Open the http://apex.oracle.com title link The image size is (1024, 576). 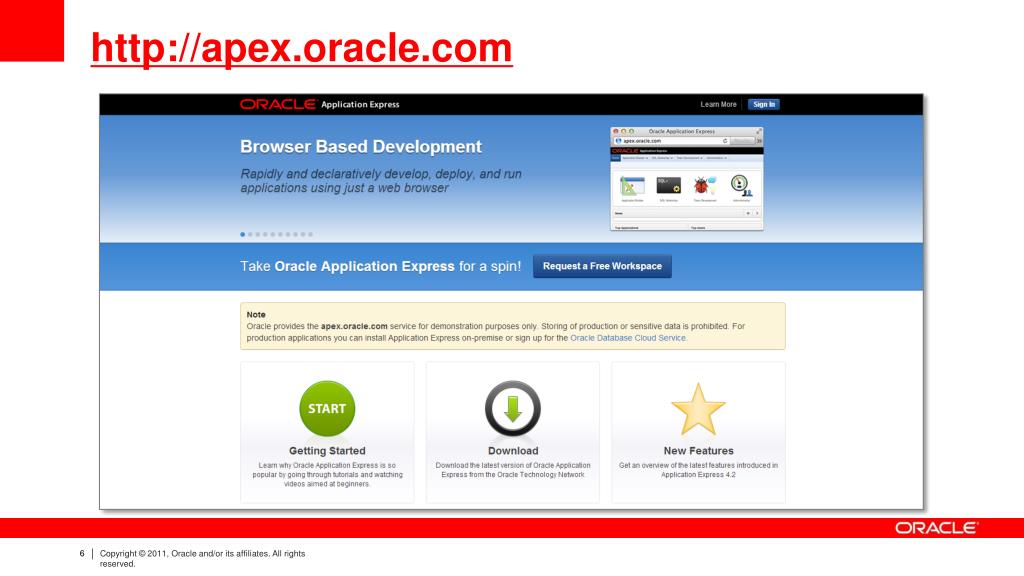[x=302, y=48]
